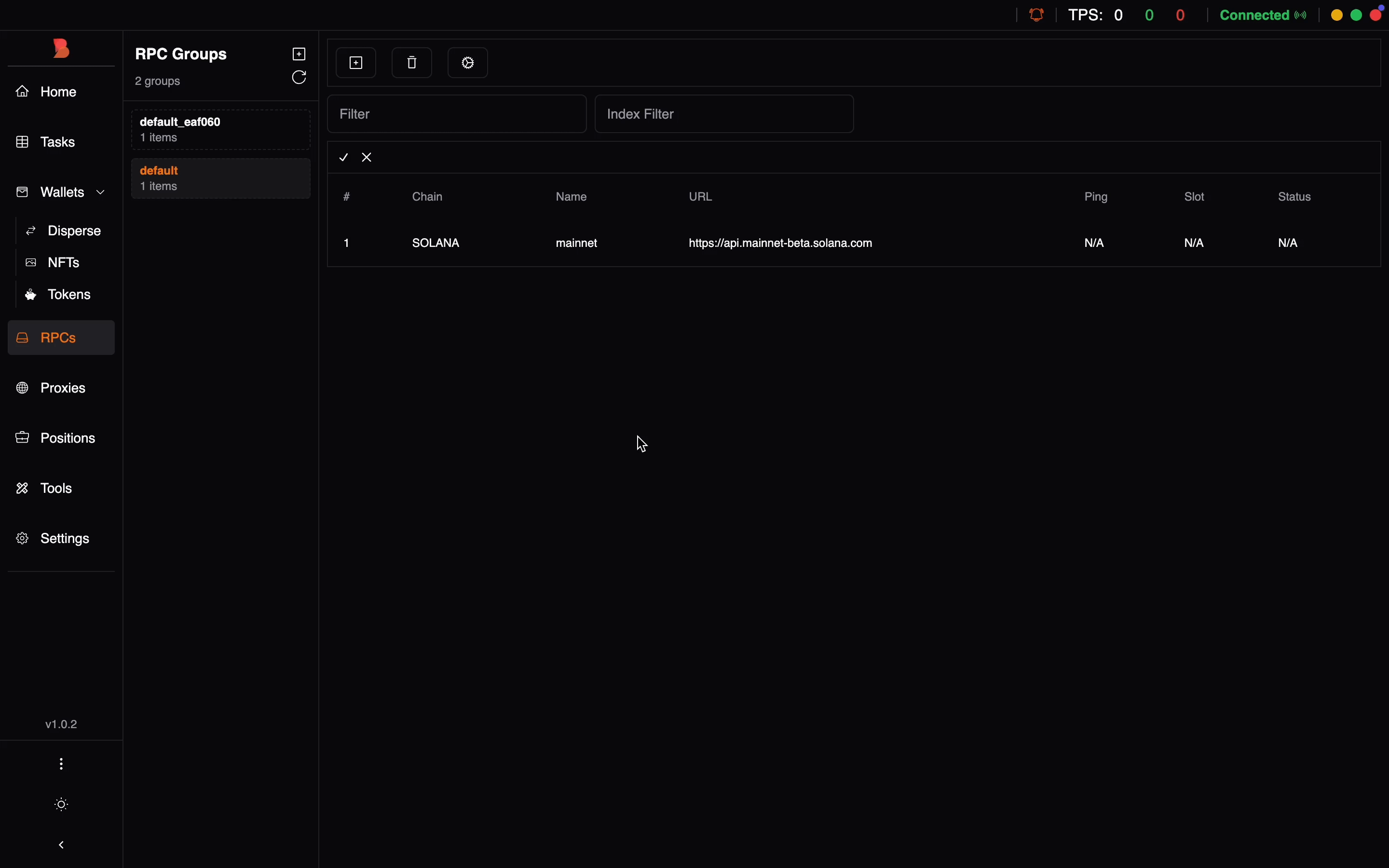
Task: Deselect all rows with the X icon
Action: (368, 157)
